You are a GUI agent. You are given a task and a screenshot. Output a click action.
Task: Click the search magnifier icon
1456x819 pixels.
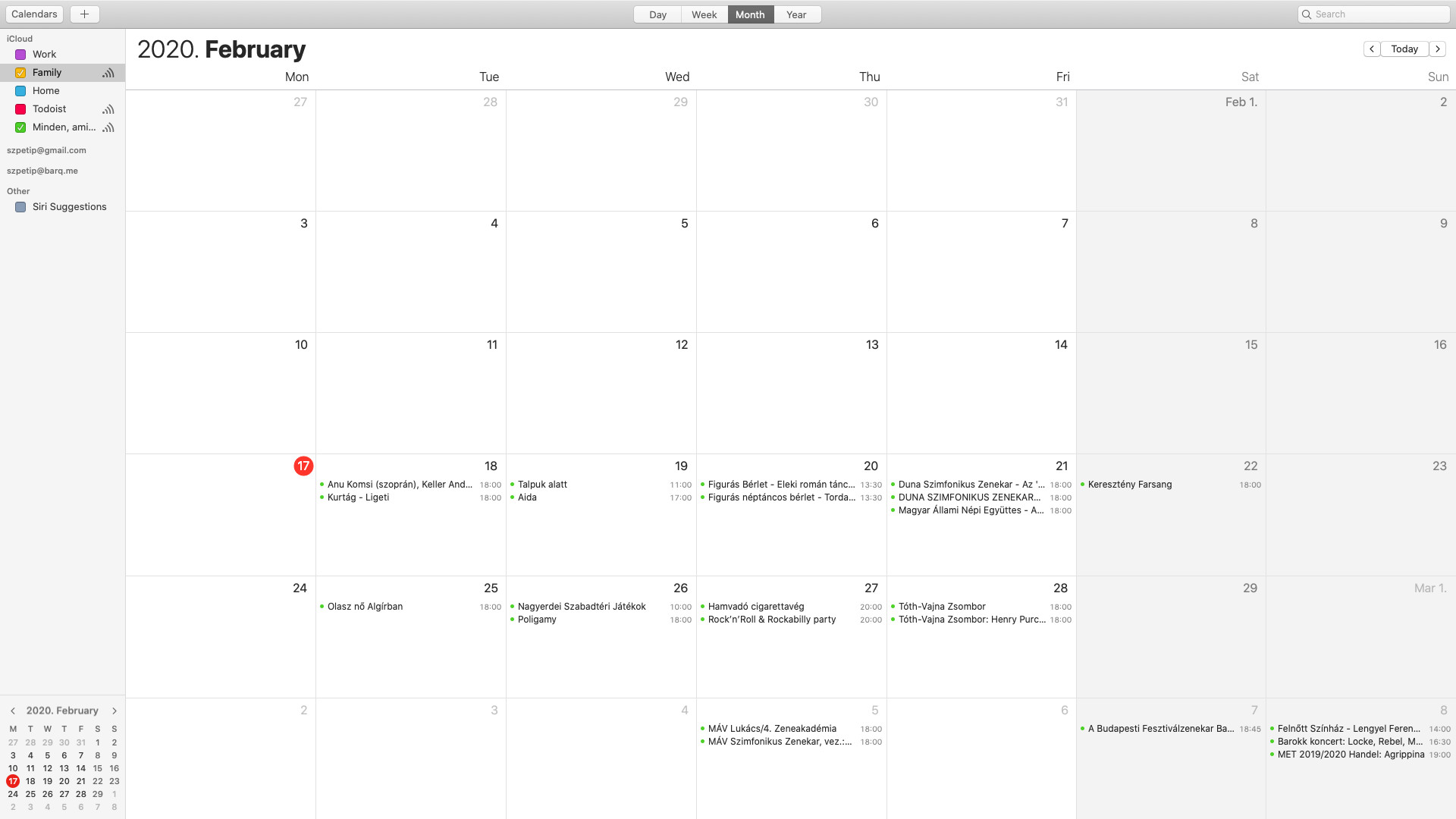coord(1307,14)
